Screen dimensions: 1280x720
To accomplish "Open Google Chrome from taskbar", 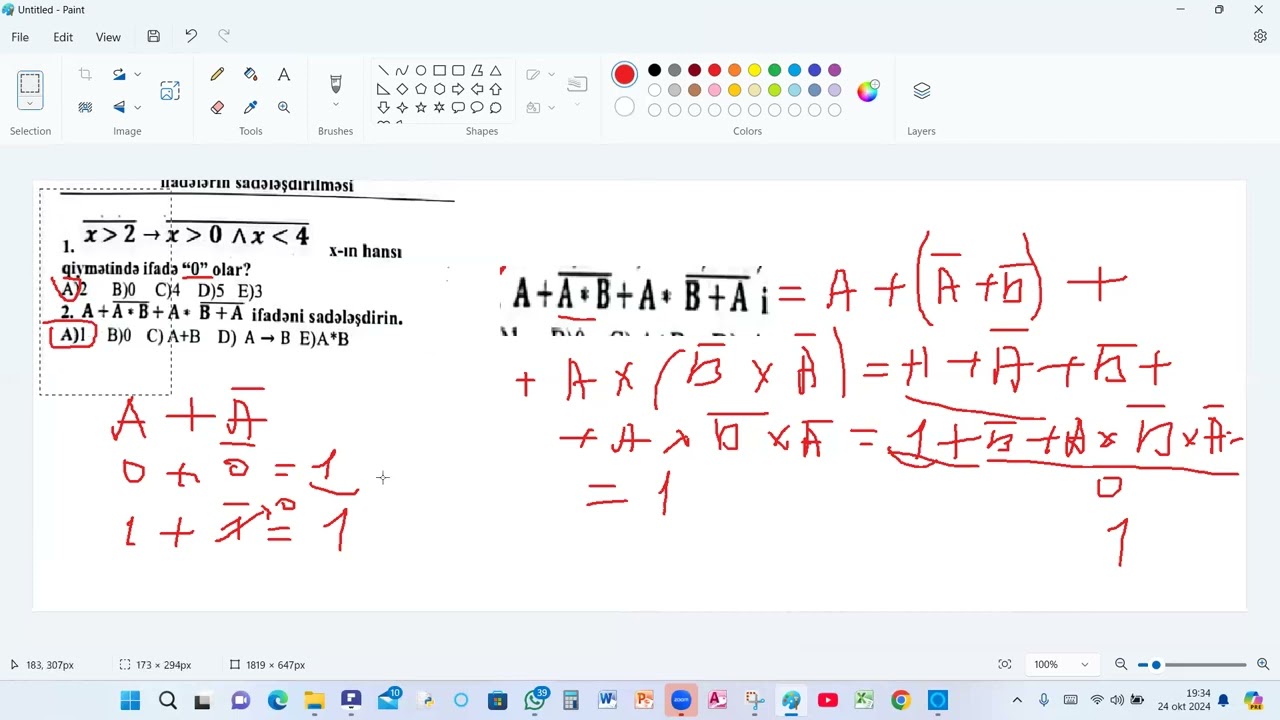I will 901,700.
